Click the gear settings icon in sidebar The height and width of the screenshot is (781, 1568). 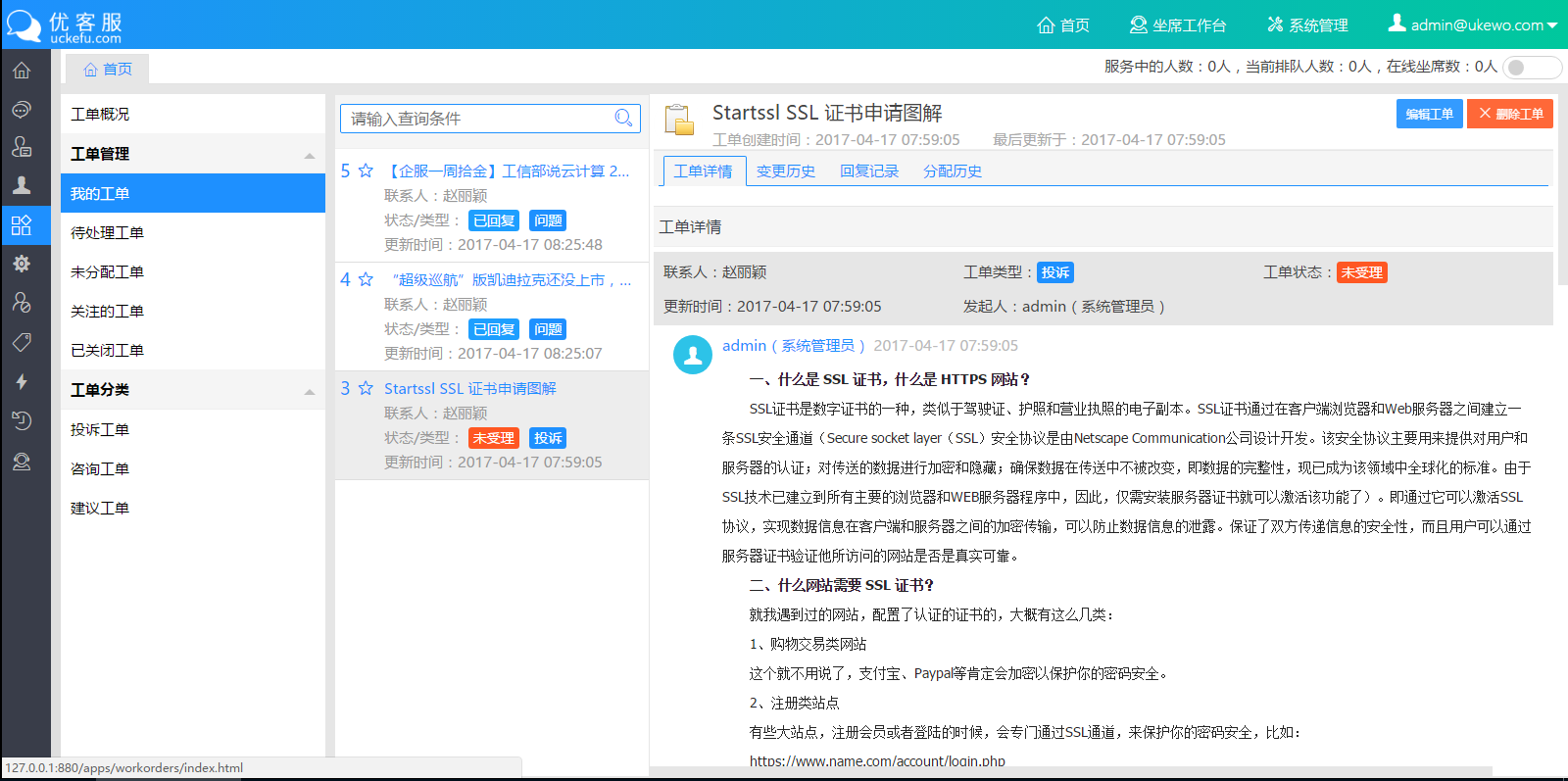coord(22,264)
